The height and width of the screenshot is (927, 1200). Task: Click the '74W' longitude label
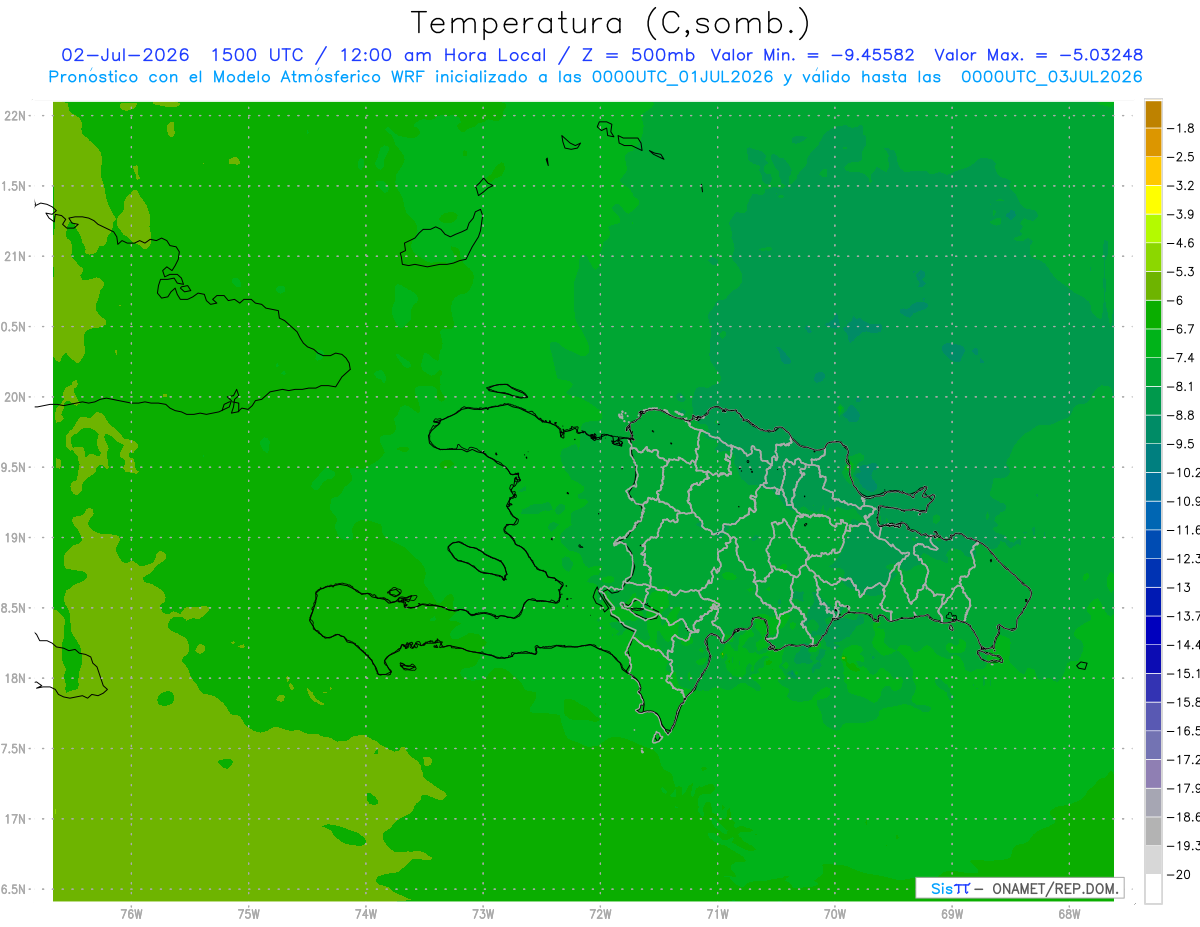[365, 913]
